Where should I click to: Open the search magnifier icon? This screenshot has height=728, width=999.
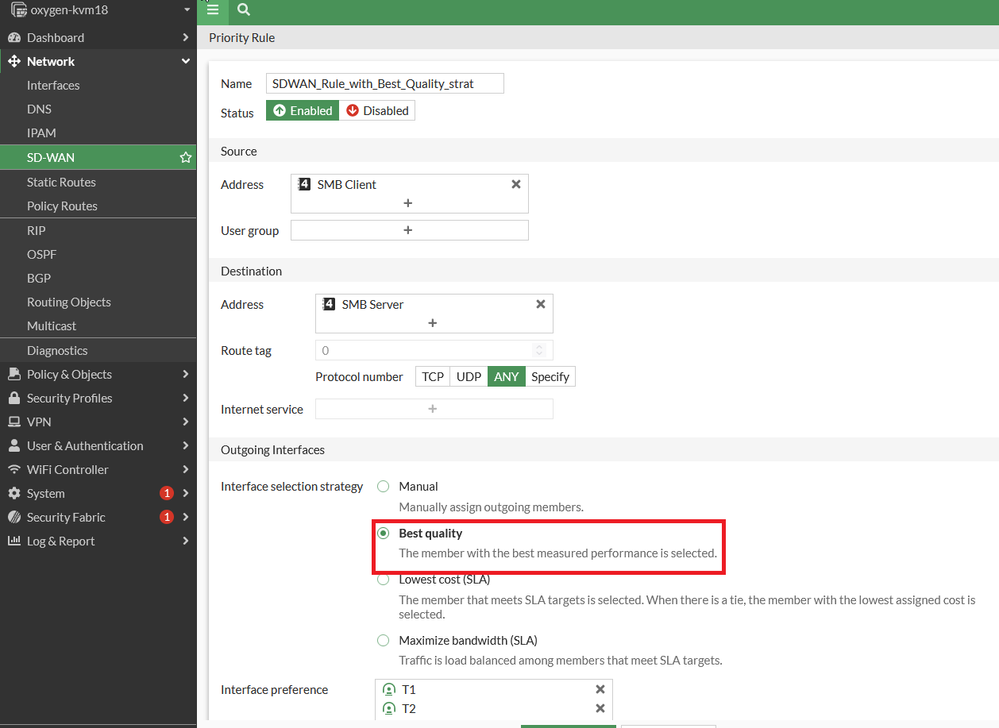click(x=243, y=10)
